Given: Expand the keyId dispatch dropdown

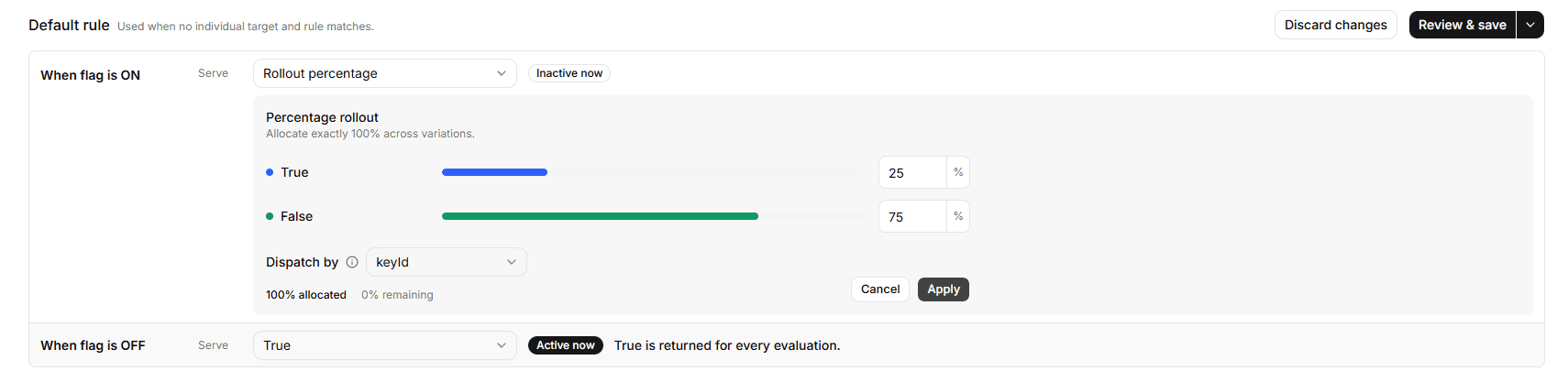Looking at the screenshot, I should click(x=447, y=262).
